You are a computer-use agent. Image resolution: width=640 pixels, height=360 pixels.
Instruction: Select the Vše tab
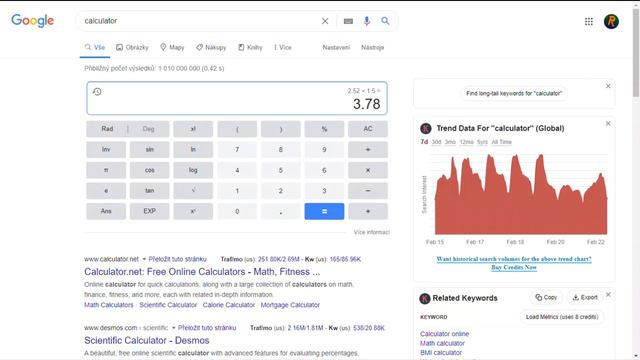pos(95,47)
